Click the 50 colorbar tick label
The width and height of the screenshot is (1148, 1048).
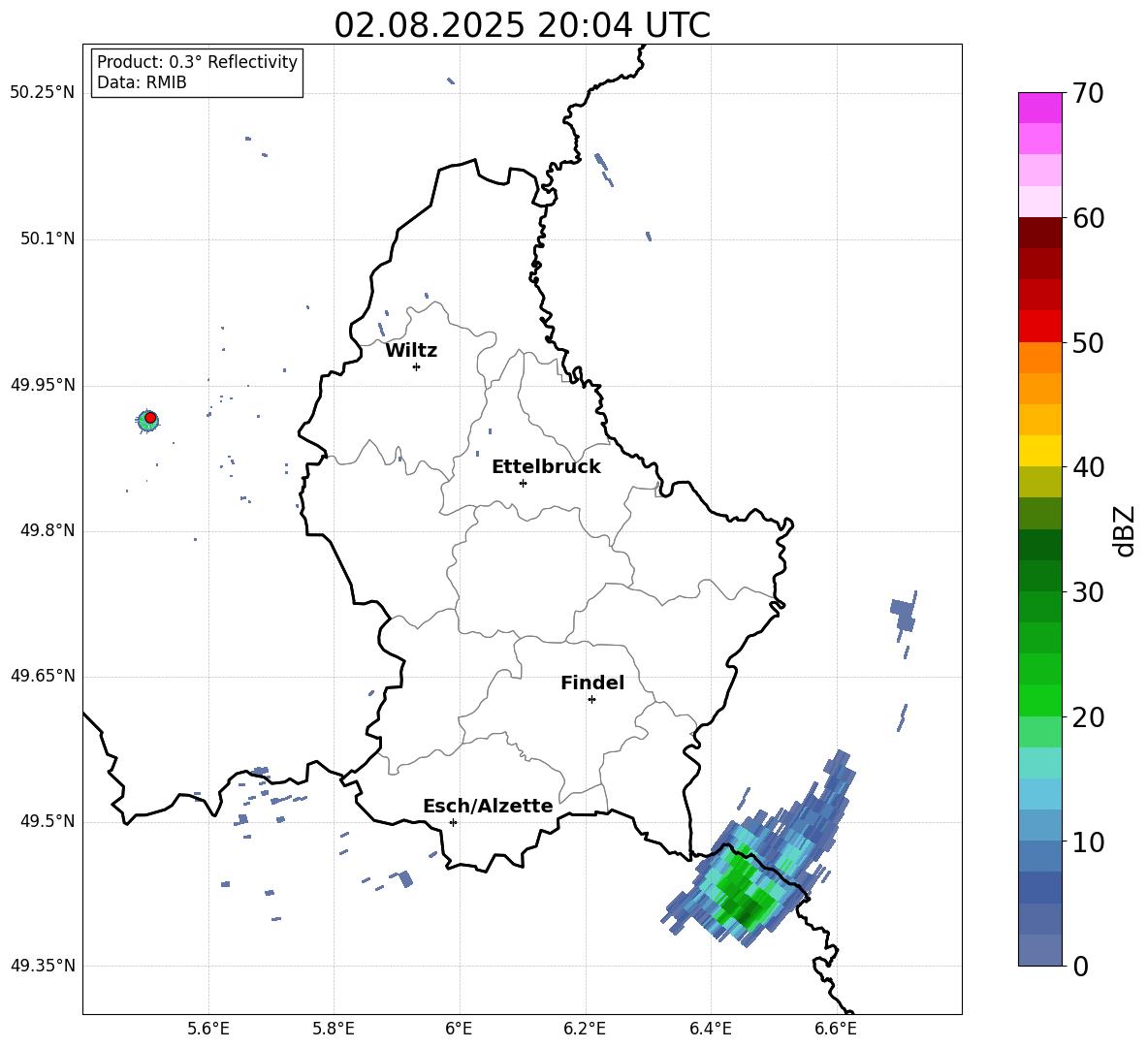pos(1088,342)
